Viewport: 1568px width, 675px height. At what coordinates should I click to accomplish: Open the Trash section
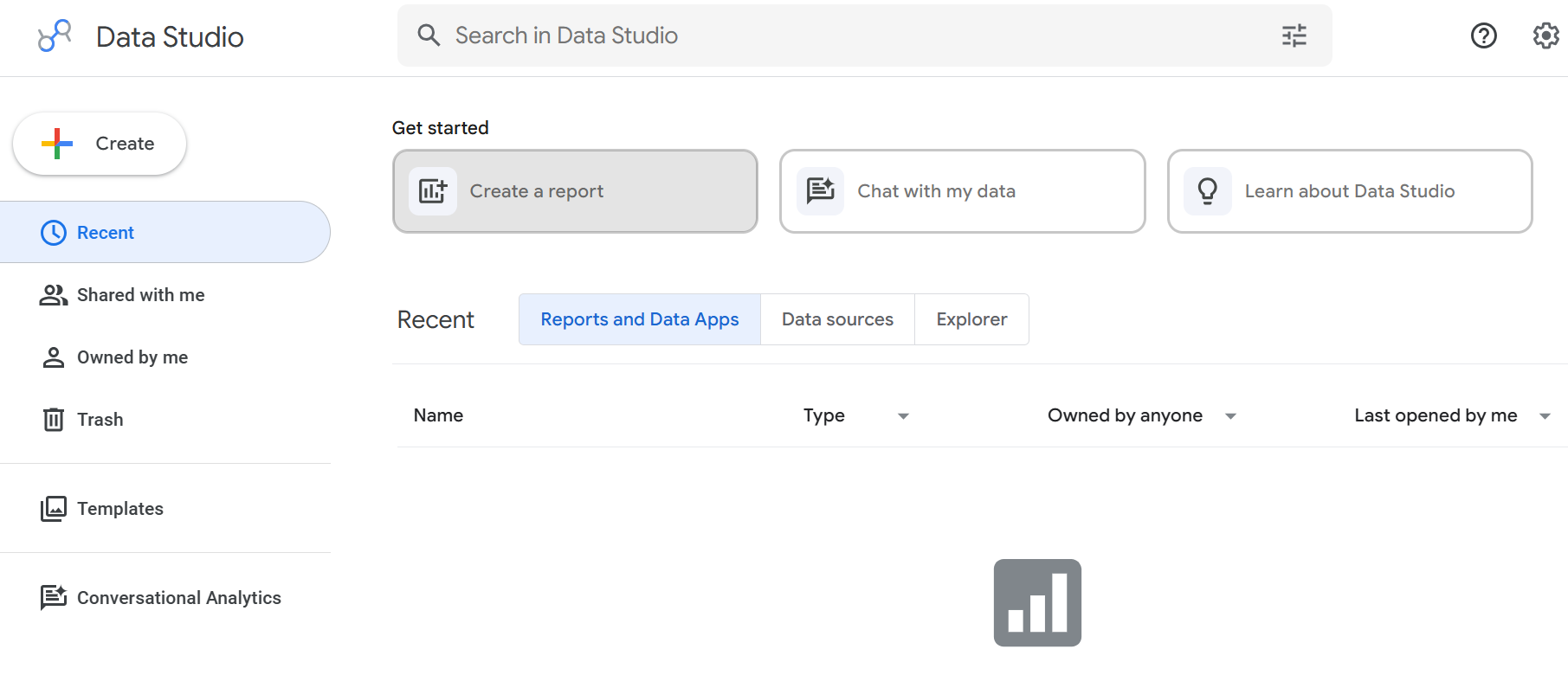pyautogui.click(x=165, y=420)
